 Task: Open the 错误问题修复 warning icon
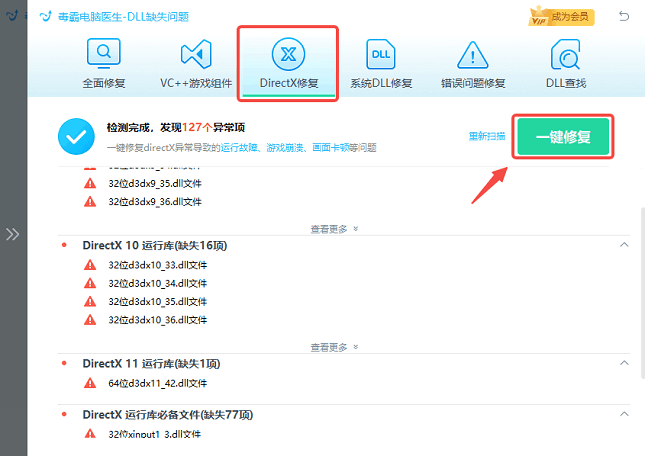pyautogui.click(x=473, y=55)
